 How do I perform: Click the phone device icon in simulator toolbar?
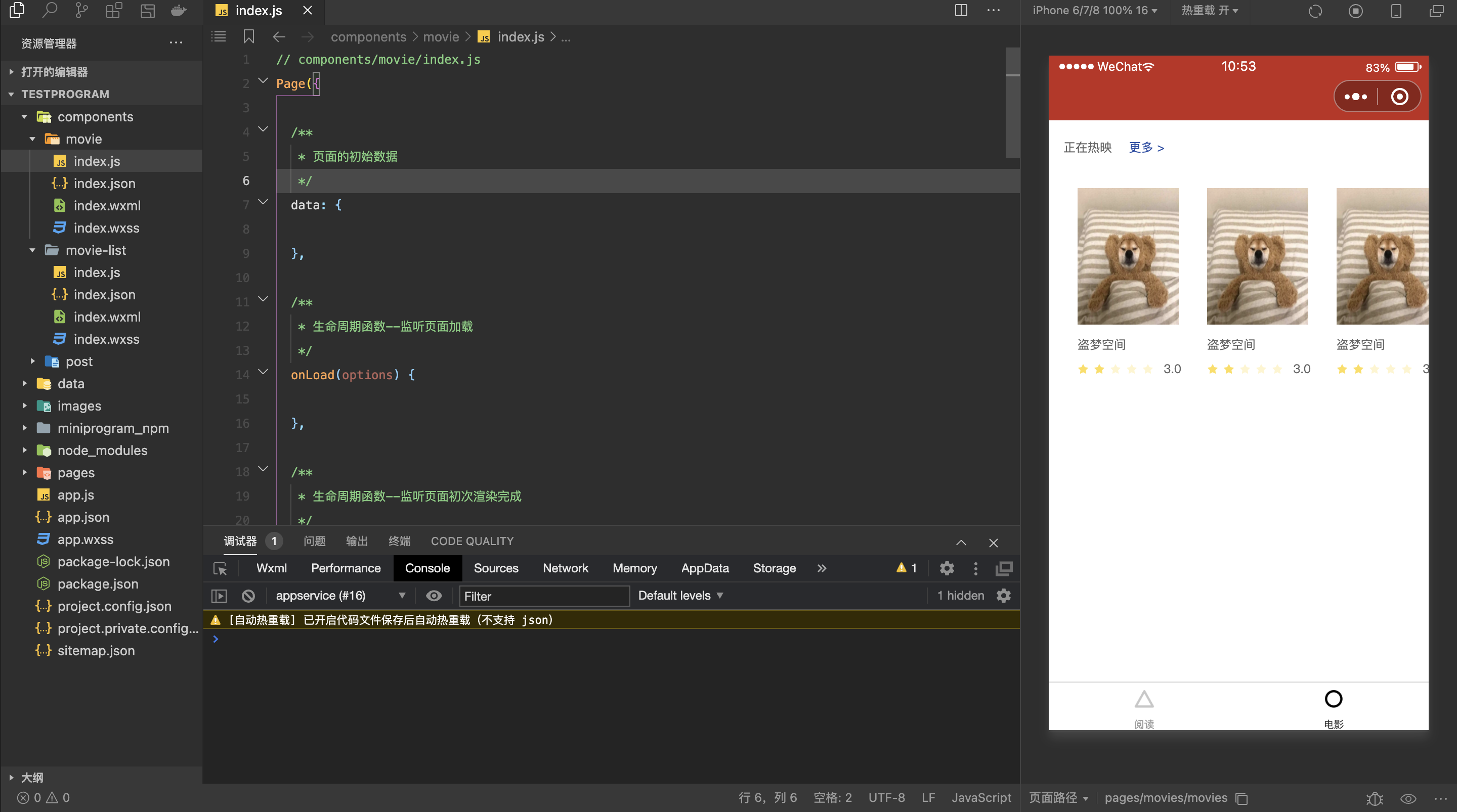pyautogui.click(x=1396, y=11)
